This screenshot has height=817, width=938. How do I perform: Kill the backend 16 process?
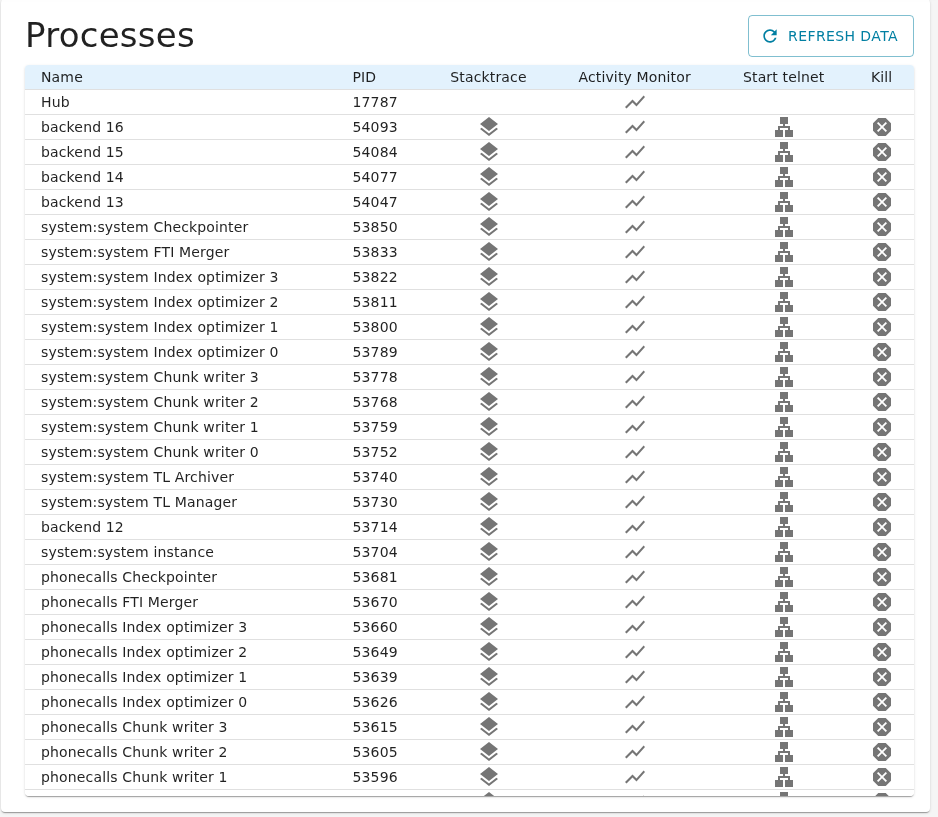click(882, 127)
